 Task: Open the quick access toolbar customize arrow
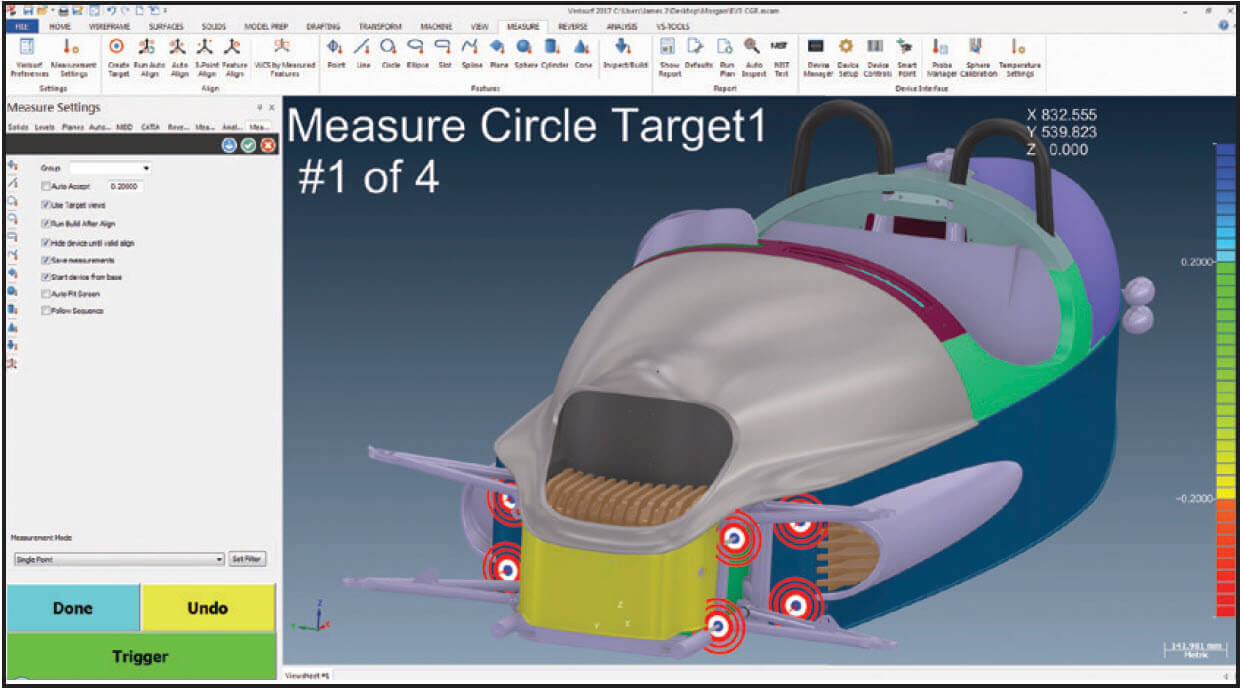(x=165, y=9)
